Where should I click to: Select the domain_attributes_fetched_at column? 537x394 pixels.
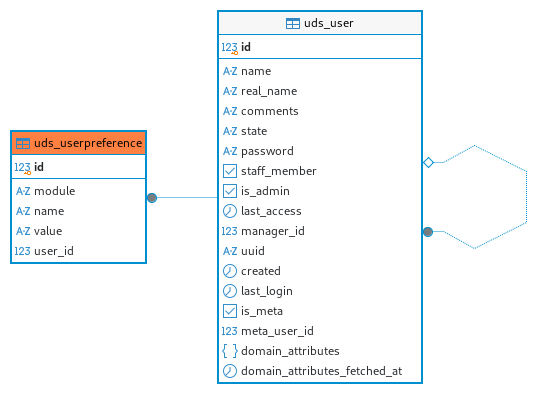tap(320, 371)
